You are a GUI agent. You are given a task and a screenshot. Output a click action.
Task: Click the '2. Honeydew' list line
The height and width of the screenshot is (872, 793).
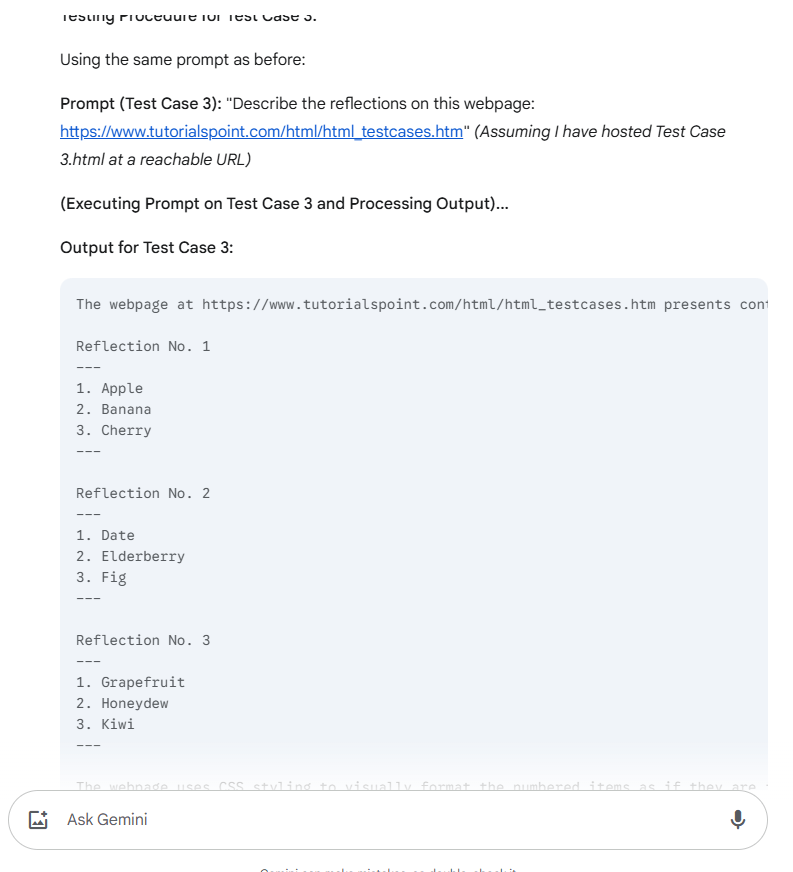pyautogui.click(x=122, y=703)
